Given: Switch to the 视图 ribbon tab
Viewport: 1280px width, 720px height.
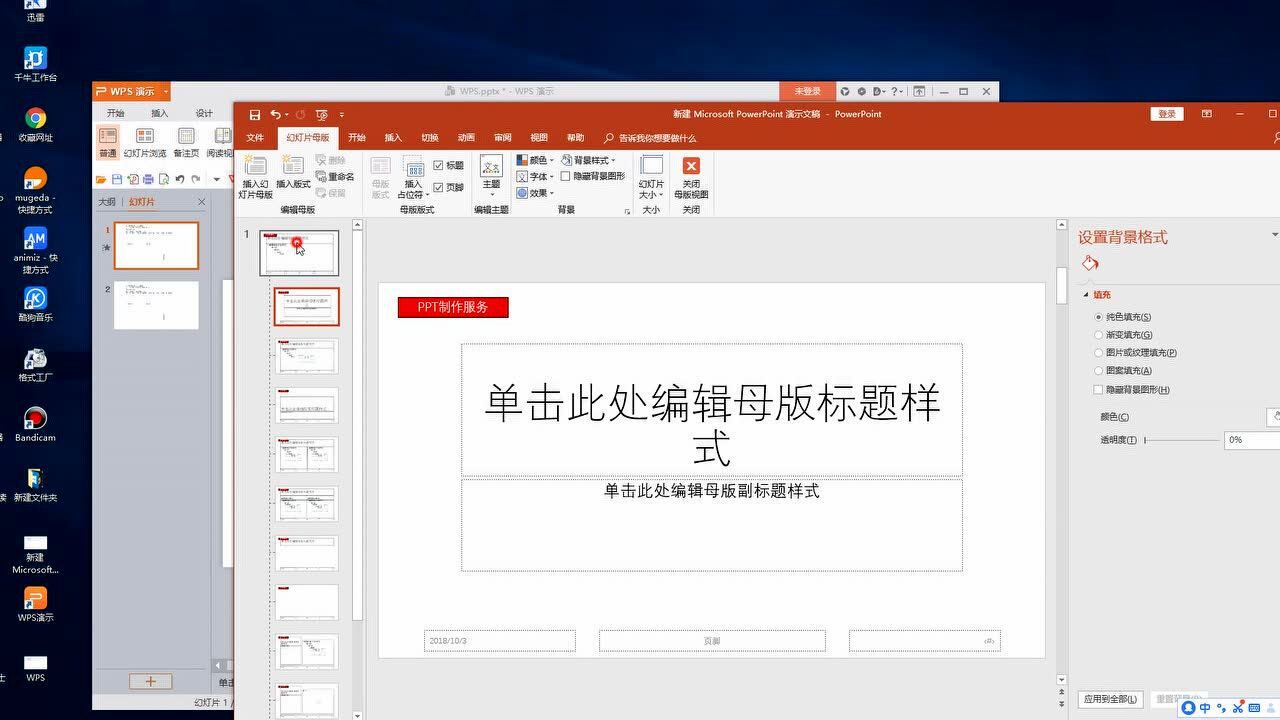Looking at the screenshot, I should coord(539,137).
